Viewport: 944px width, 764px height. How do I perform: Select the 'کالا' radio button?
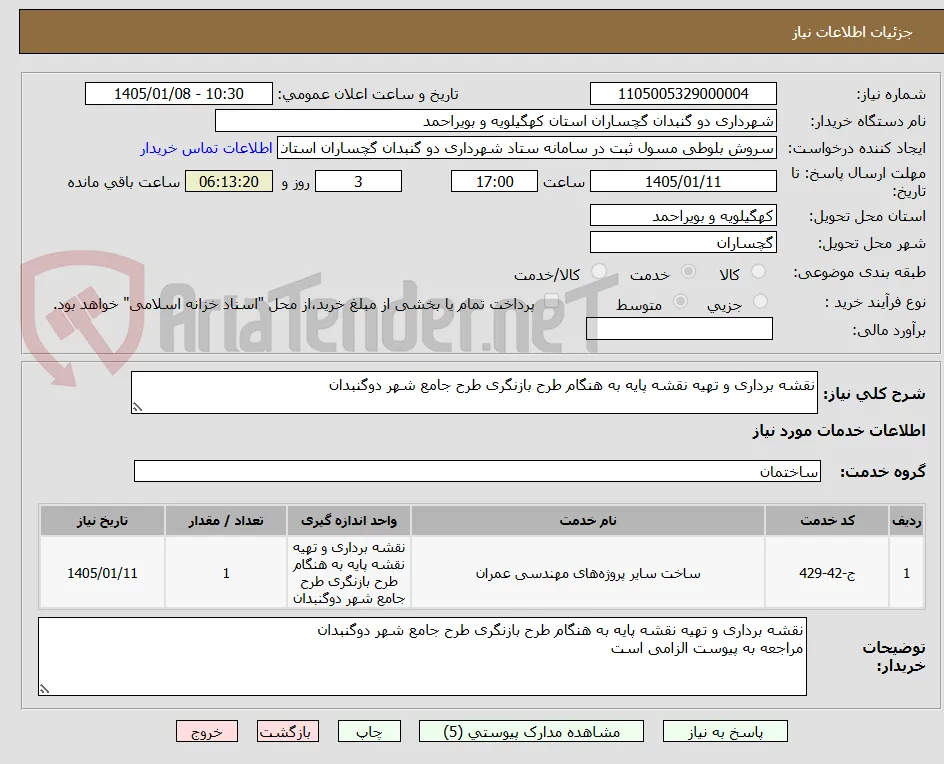759,272
